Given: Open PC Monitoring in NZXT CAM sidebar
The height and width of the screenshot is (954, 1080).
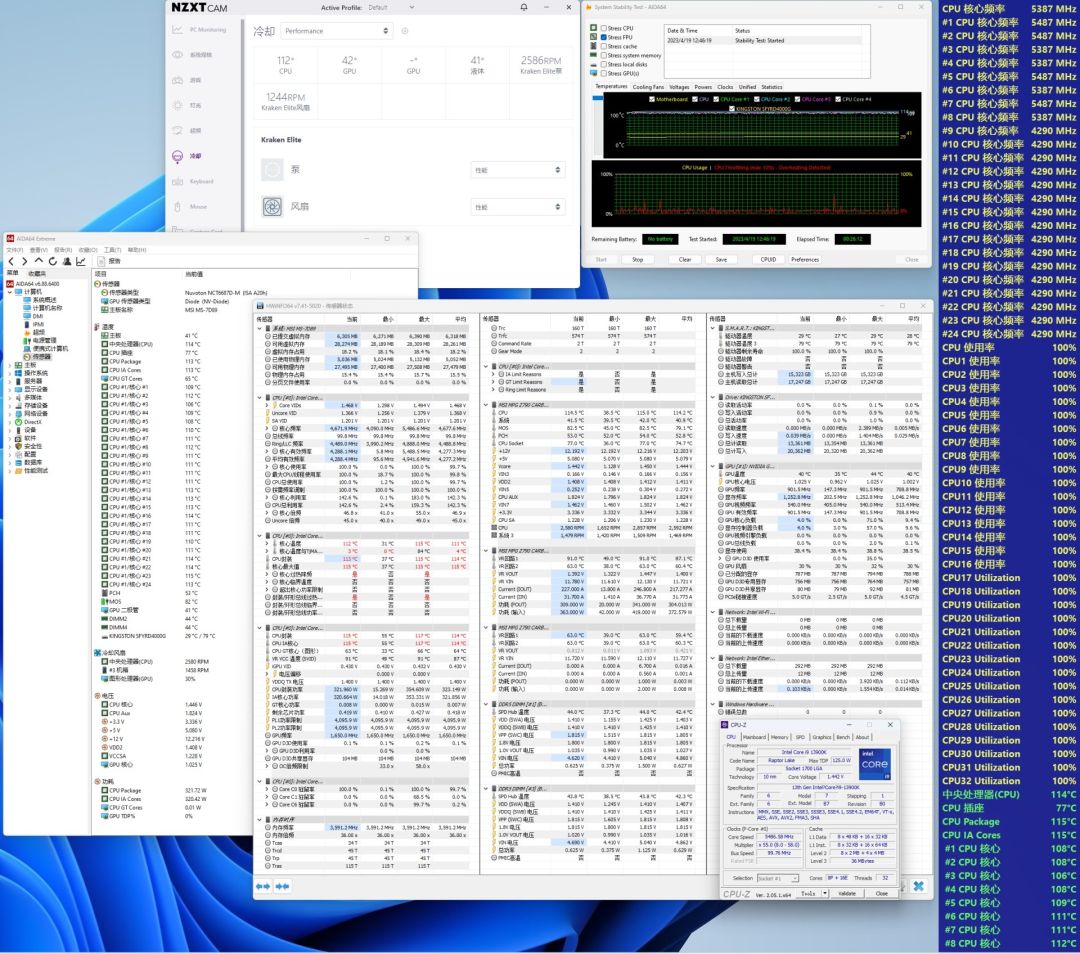Looking at the screenshot, I should (207, 30).
